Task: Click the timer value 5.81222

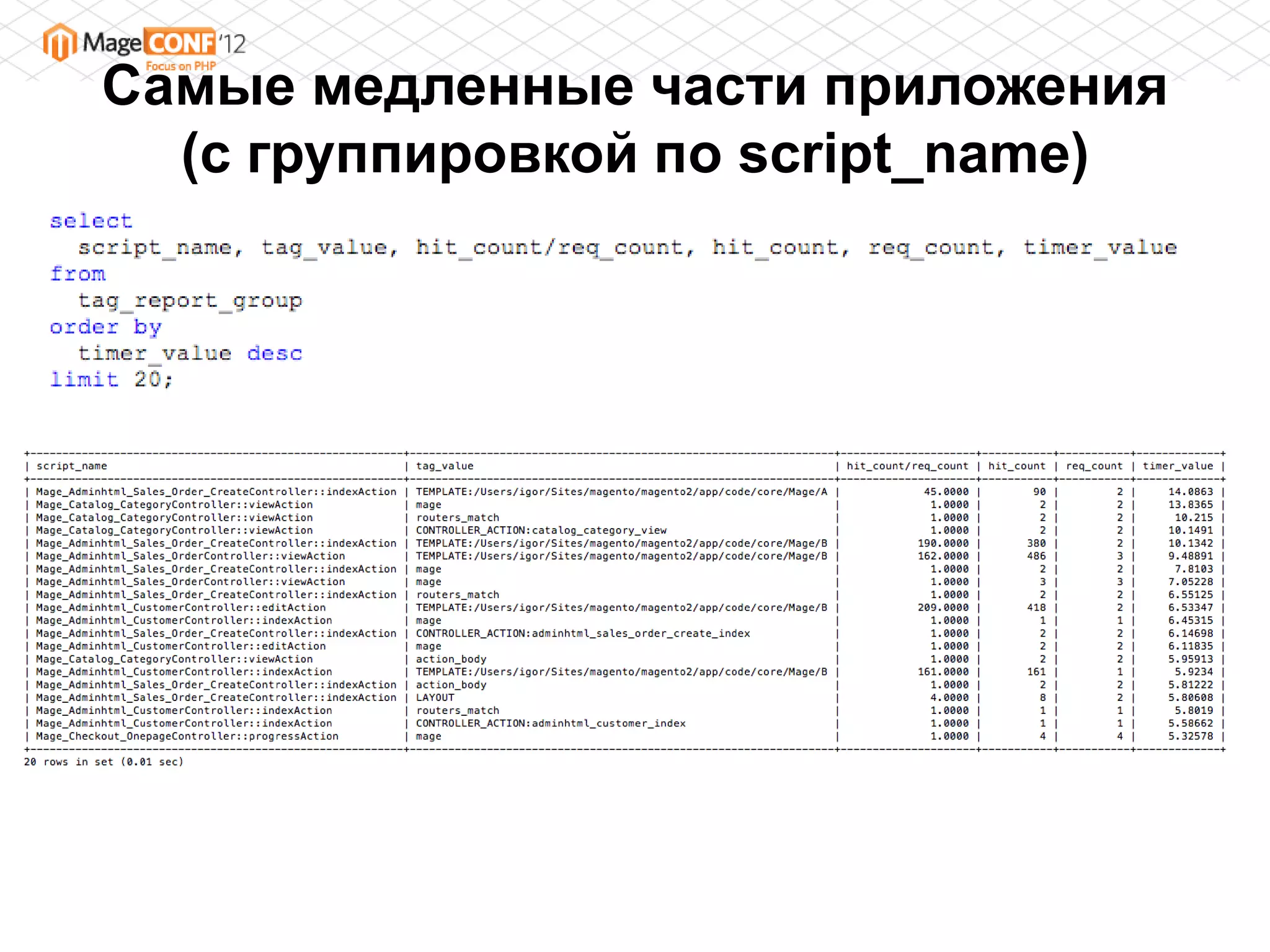Action: point(1191,685)
